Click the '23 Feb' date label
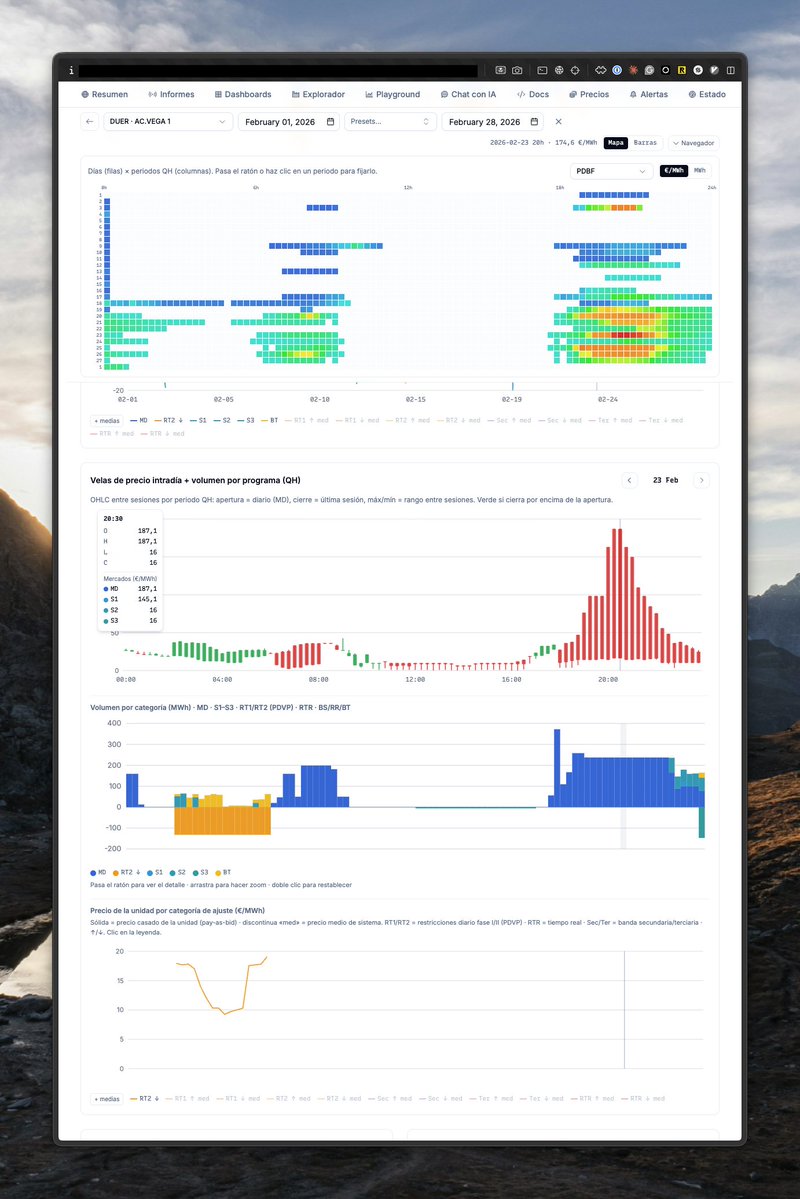800x1199 pixels. (665, 480)
